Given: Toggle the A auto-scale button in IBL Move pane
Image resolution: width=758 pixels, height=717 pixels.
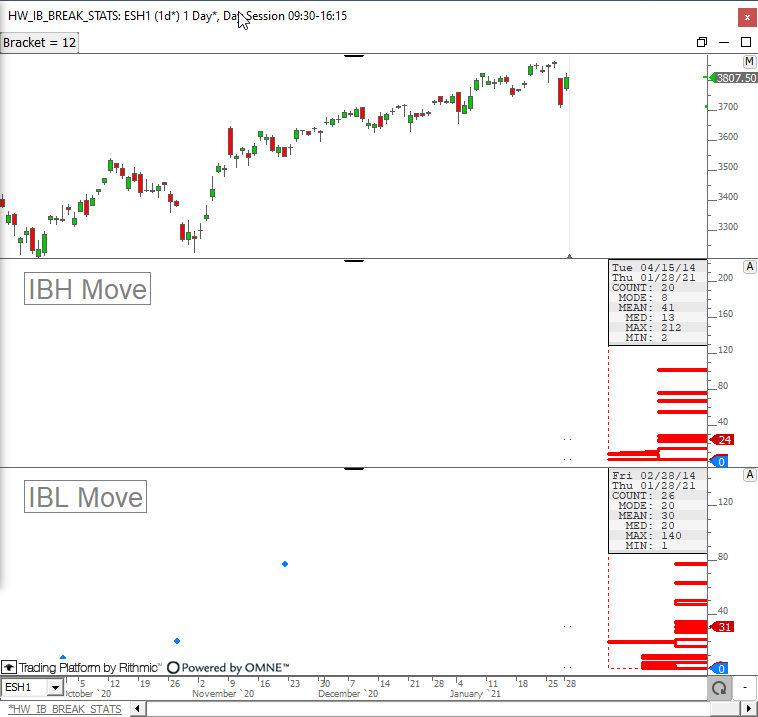Looking at the screenshot, I should click(x=749, y=475).
